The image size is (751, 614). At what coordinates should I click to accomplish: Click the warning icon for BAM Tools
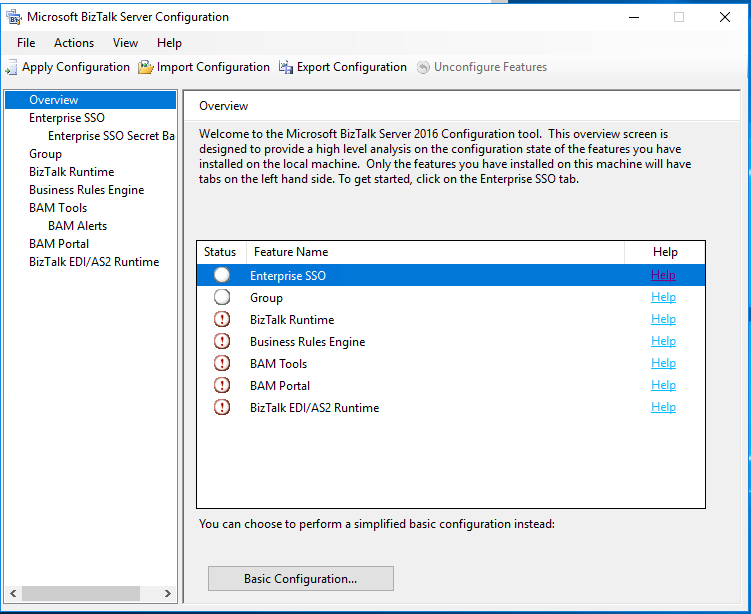pyautogui.click(x=222, y=363)
